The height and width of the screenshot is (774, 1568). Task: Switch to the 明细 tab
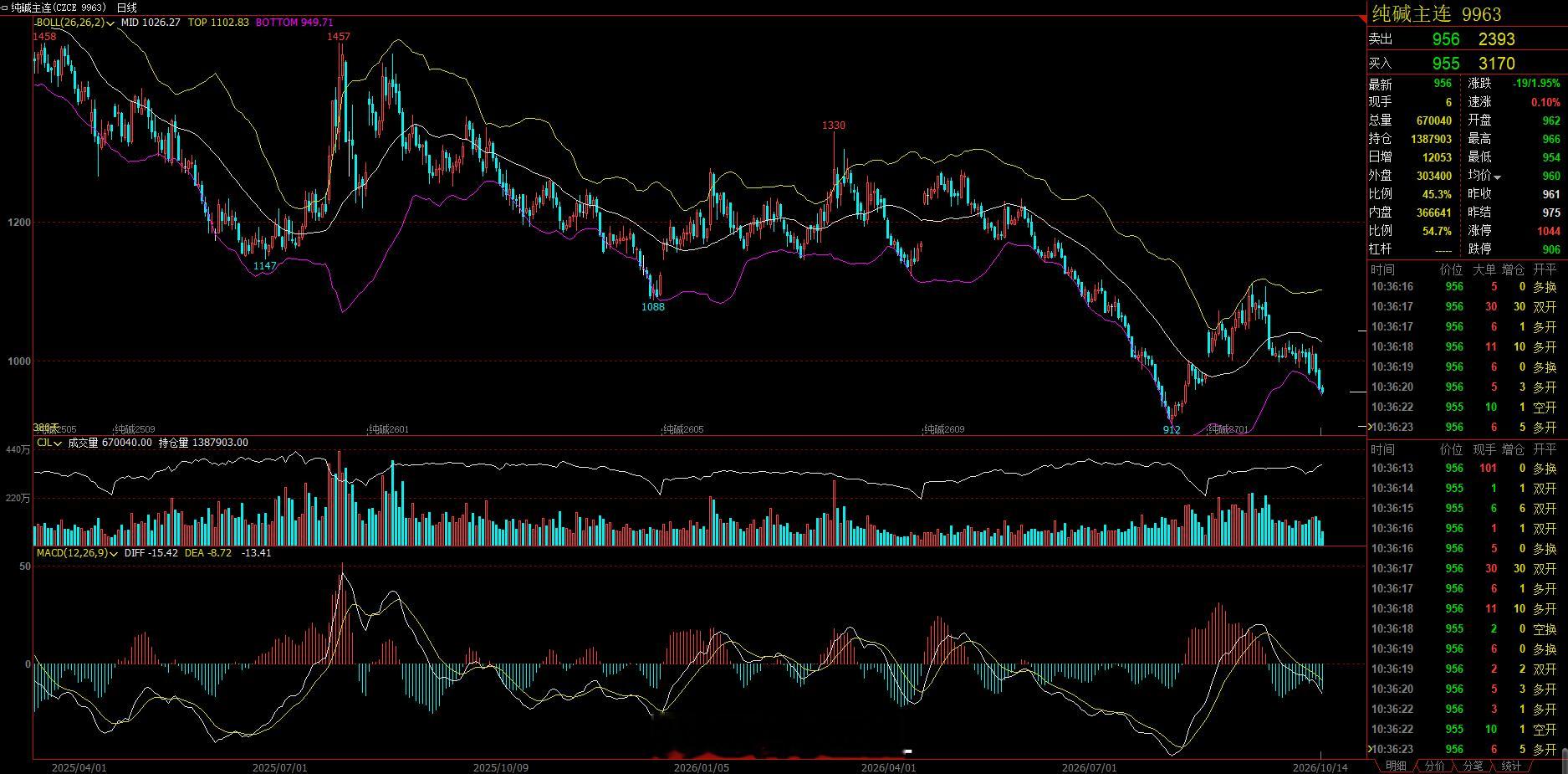tap(1396, 766)
